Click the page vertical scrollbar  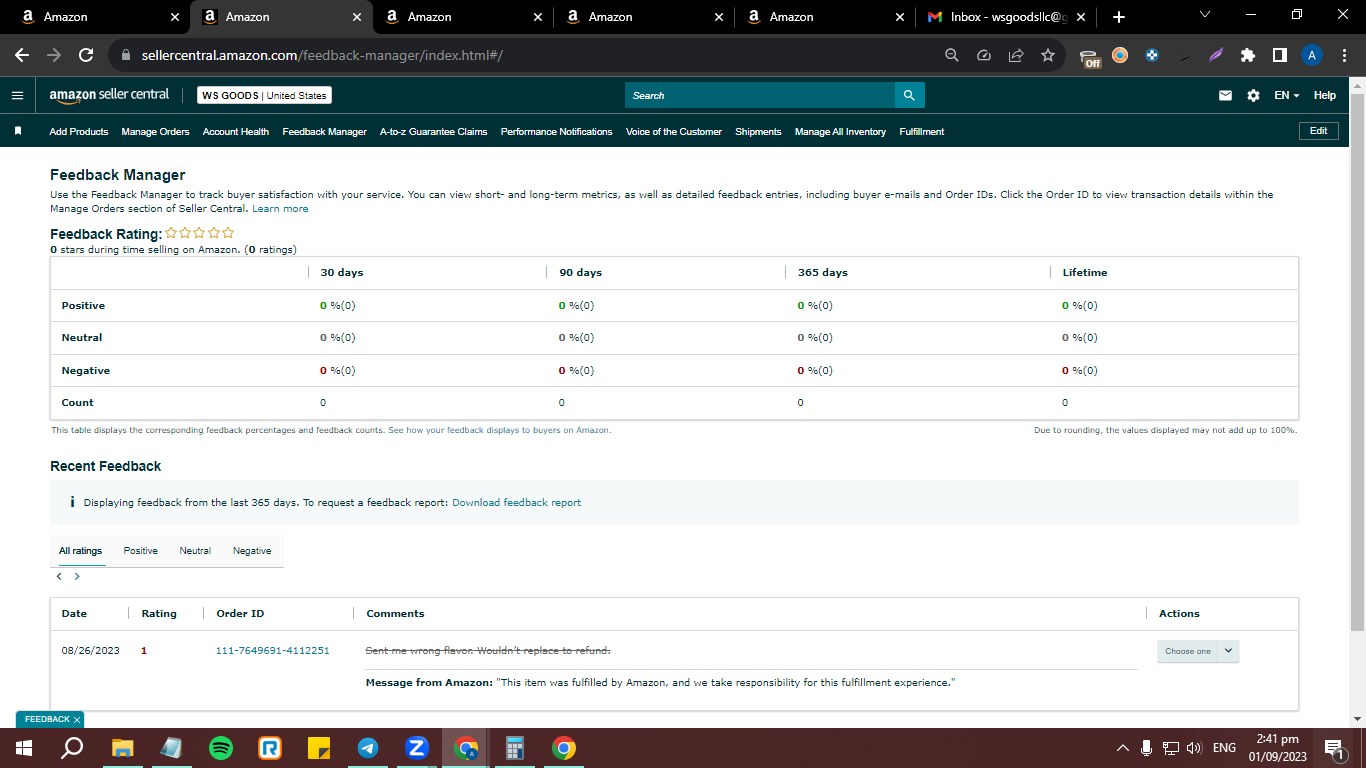[x=1357, y=360]
